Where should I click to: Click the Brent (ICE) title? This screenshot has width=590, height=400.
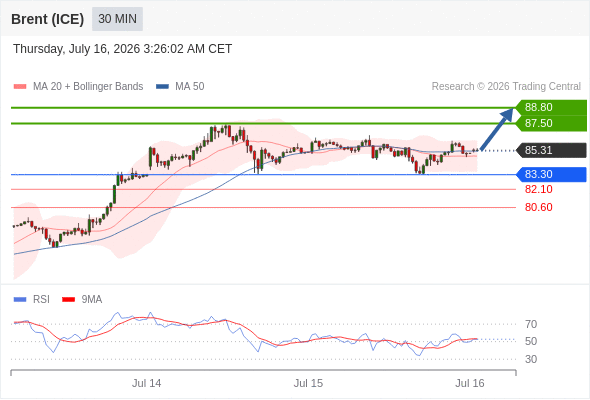pos(47,19)
